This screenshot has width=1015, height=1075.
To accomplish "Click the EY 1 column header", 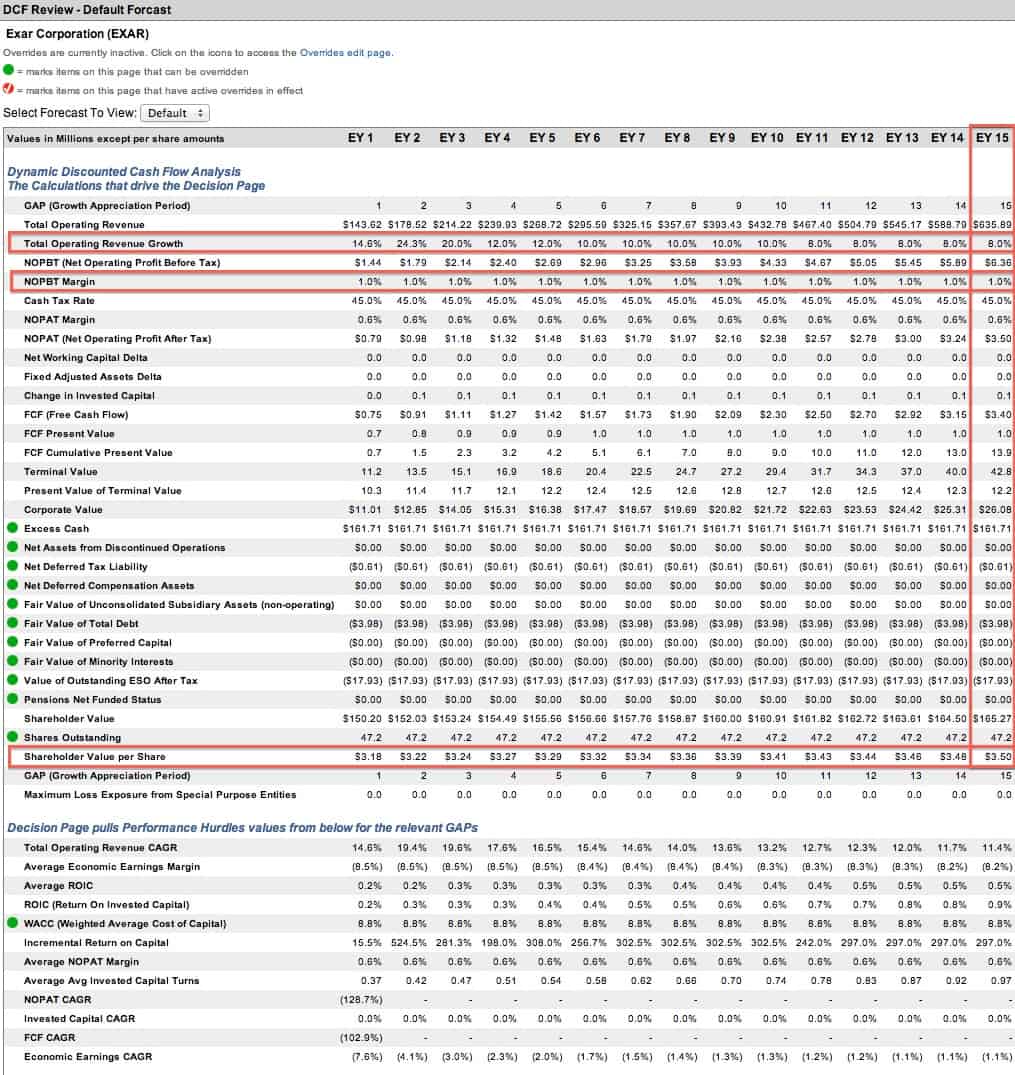I will pyautogui.click(x=360, y=138).
